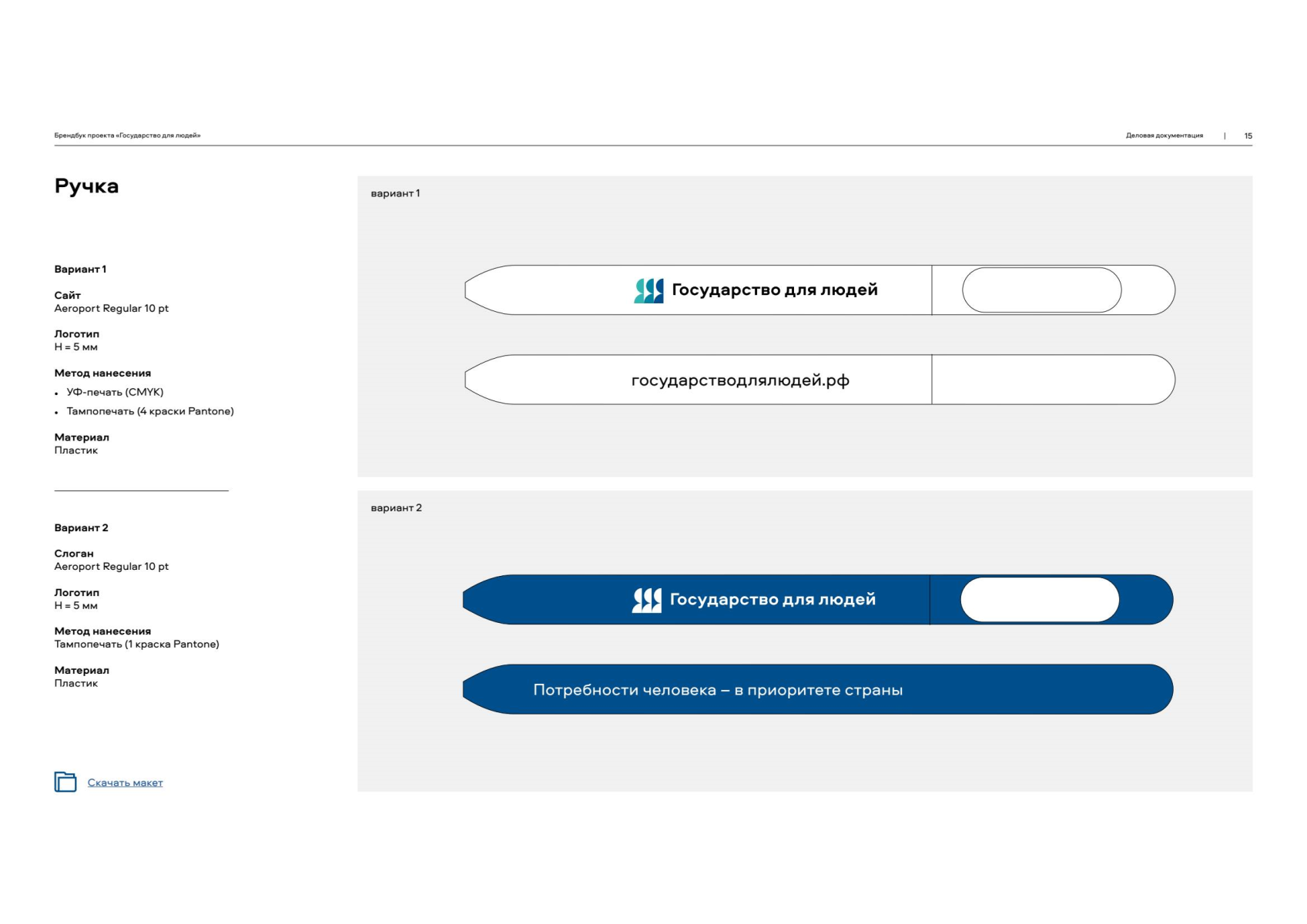1307x924 pixels.
Task: Click the Брендбук проекта header title
Action: tap(127, 136)
